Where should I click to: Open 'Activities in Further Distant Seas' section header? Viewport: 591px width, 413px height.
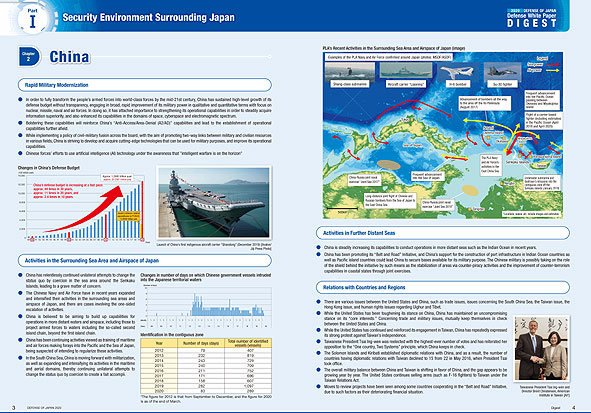tap(443, 233)
